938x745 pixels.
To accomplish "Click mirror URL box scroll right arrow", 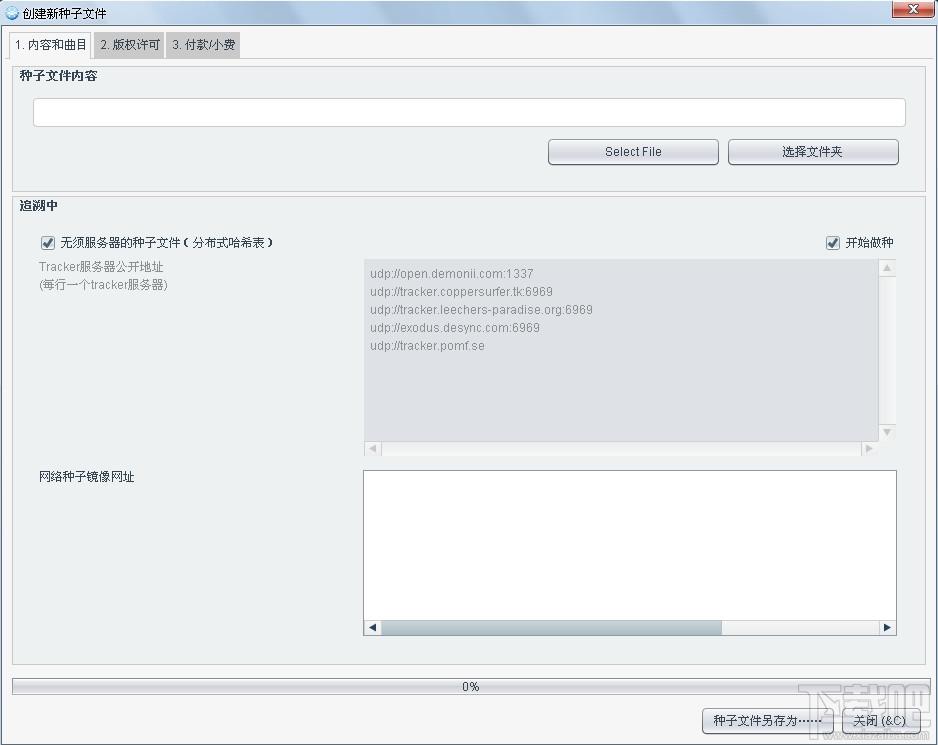I will pyautogui.click(x=887, y=628).
